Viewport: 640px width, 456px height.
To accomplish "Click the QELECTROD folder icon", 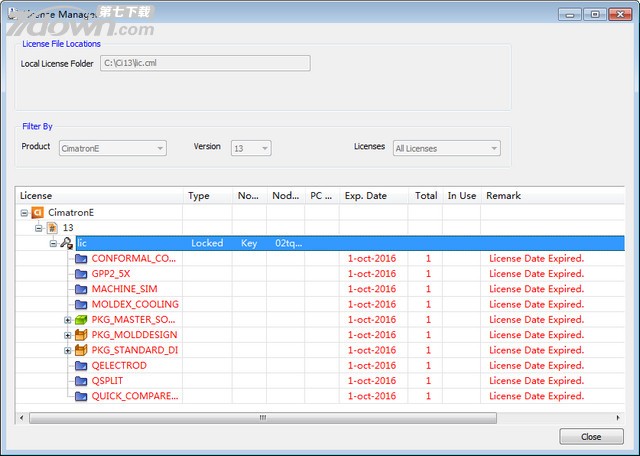I will [x=81, y=366].
